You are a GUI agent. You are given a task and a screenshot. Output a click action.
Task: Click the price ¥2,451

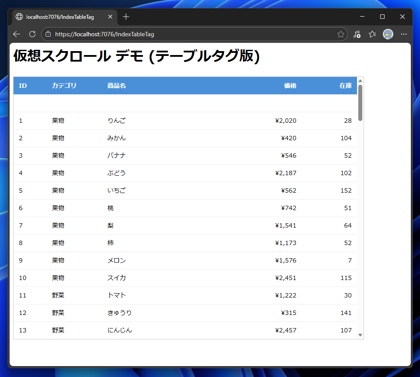click(286, 278)
